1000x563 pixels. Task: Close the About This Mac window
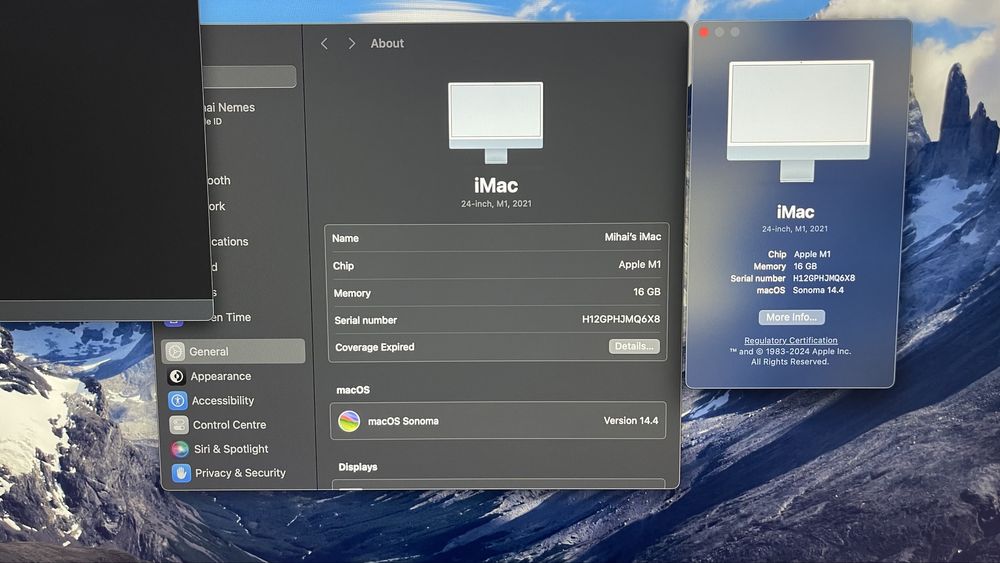(703, 32)
